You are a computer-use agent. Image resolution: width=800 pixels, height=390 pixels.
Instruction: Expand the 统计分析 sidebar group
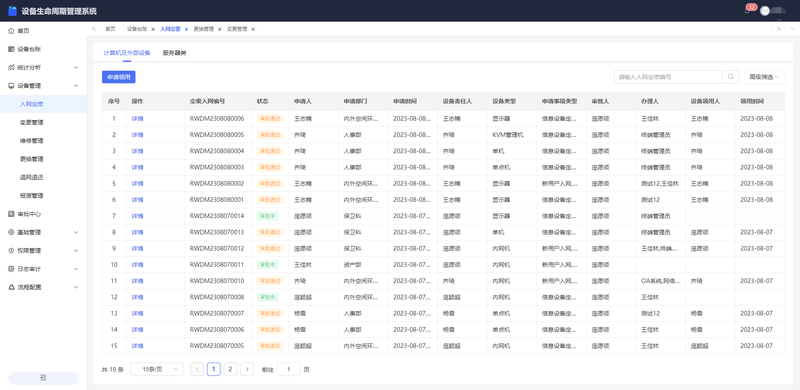(76, 67)
